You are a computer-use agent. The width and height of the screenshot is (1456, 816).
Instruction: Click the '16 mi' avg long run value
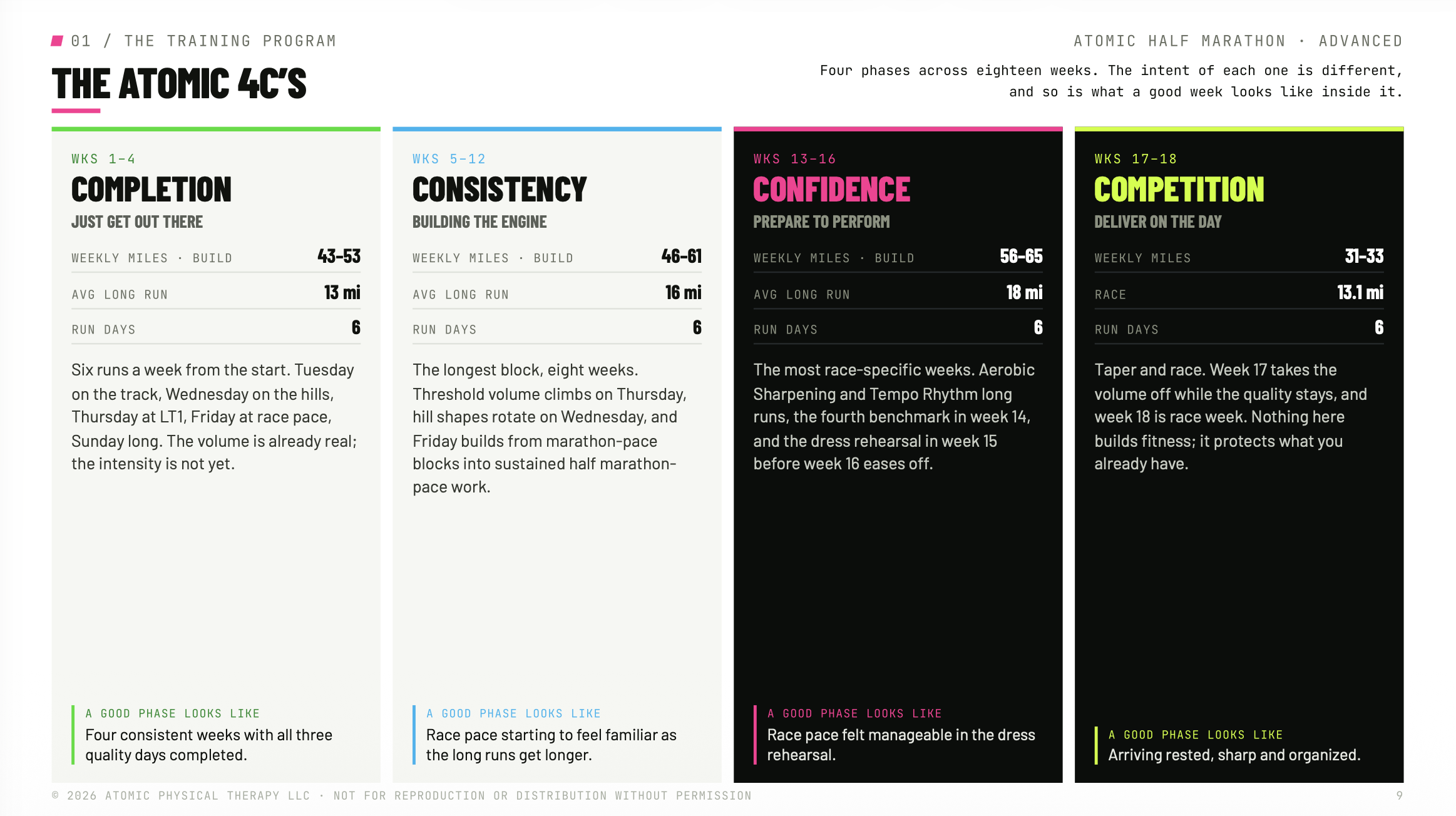pos(683,293)
